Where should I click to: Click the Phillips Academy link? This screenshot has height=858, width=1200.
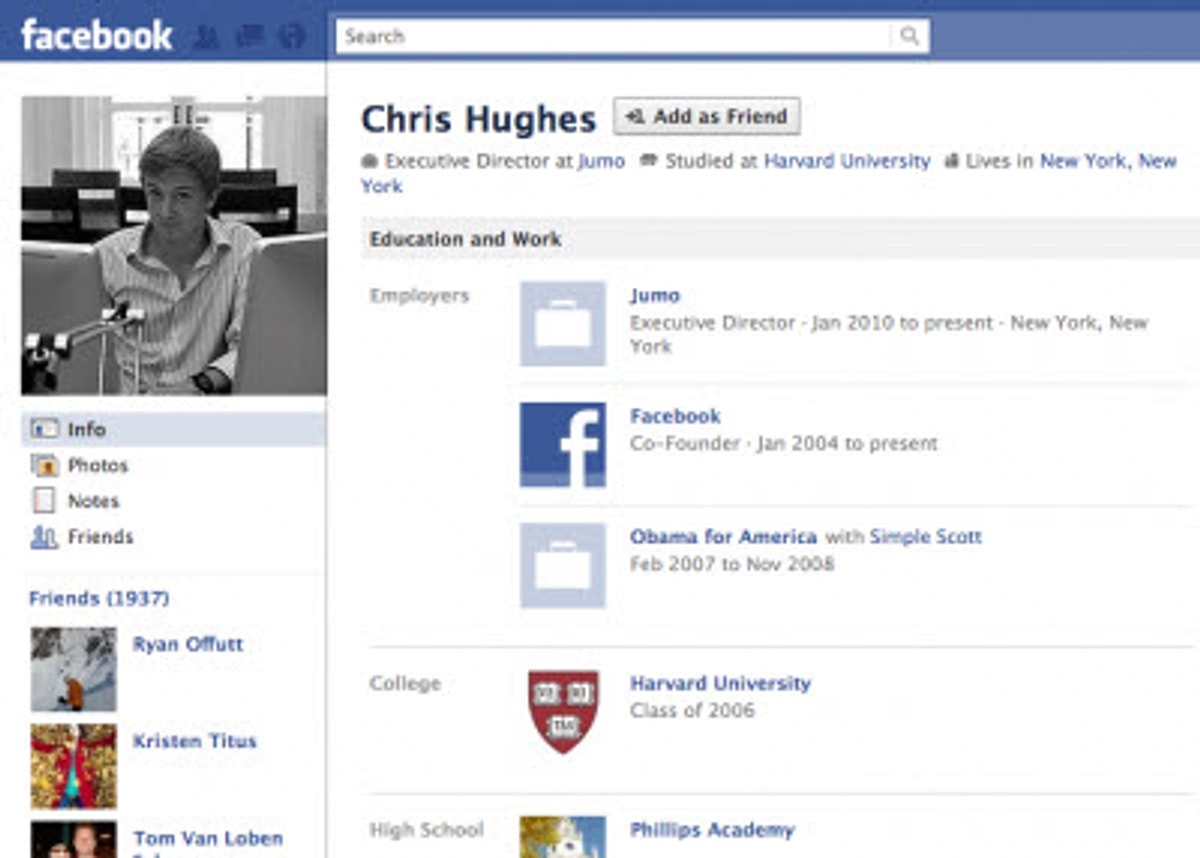pyautogui.click(x=711, y=830)
